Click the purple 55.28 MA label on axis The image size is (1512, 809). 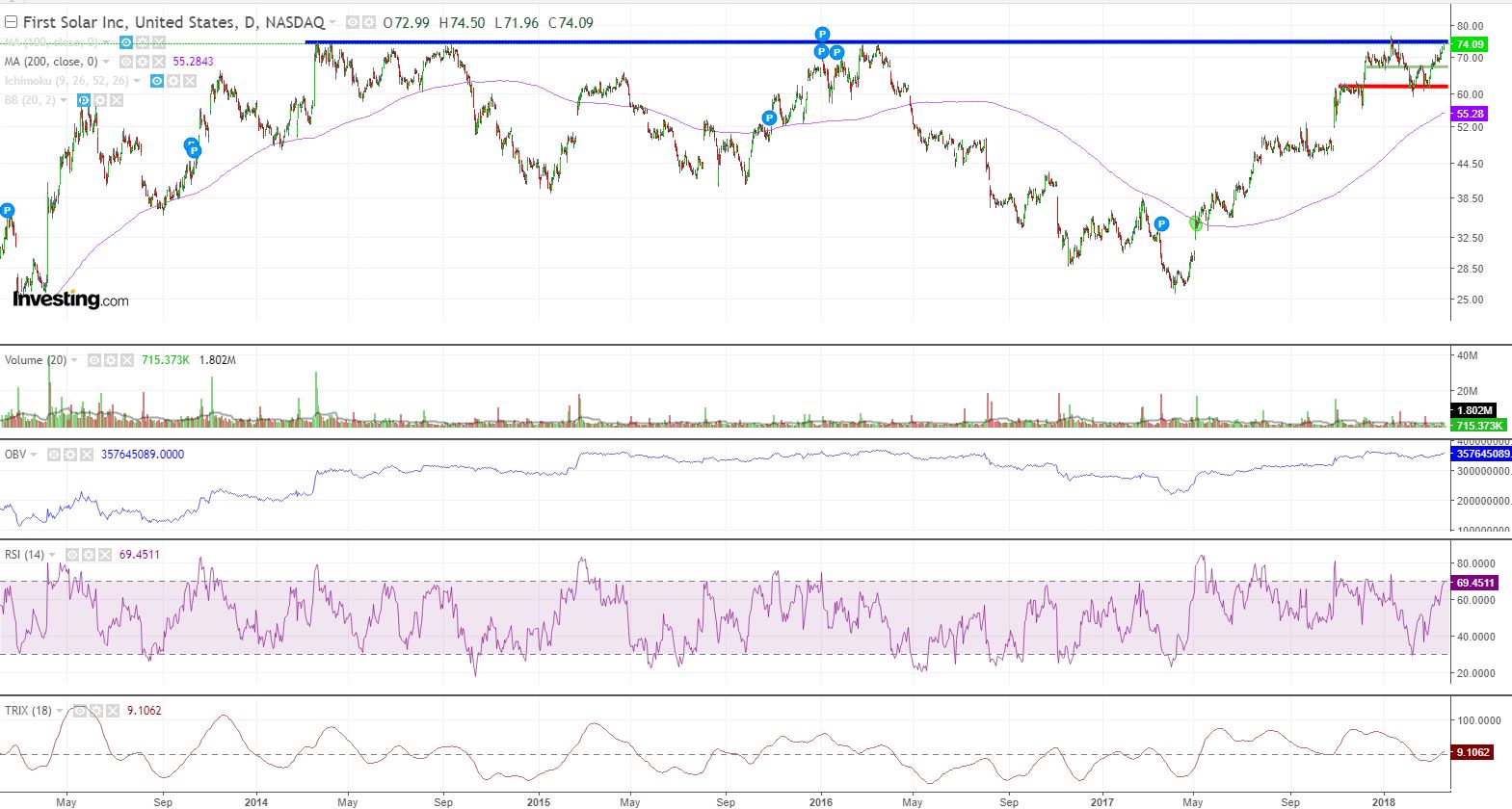1470,114
